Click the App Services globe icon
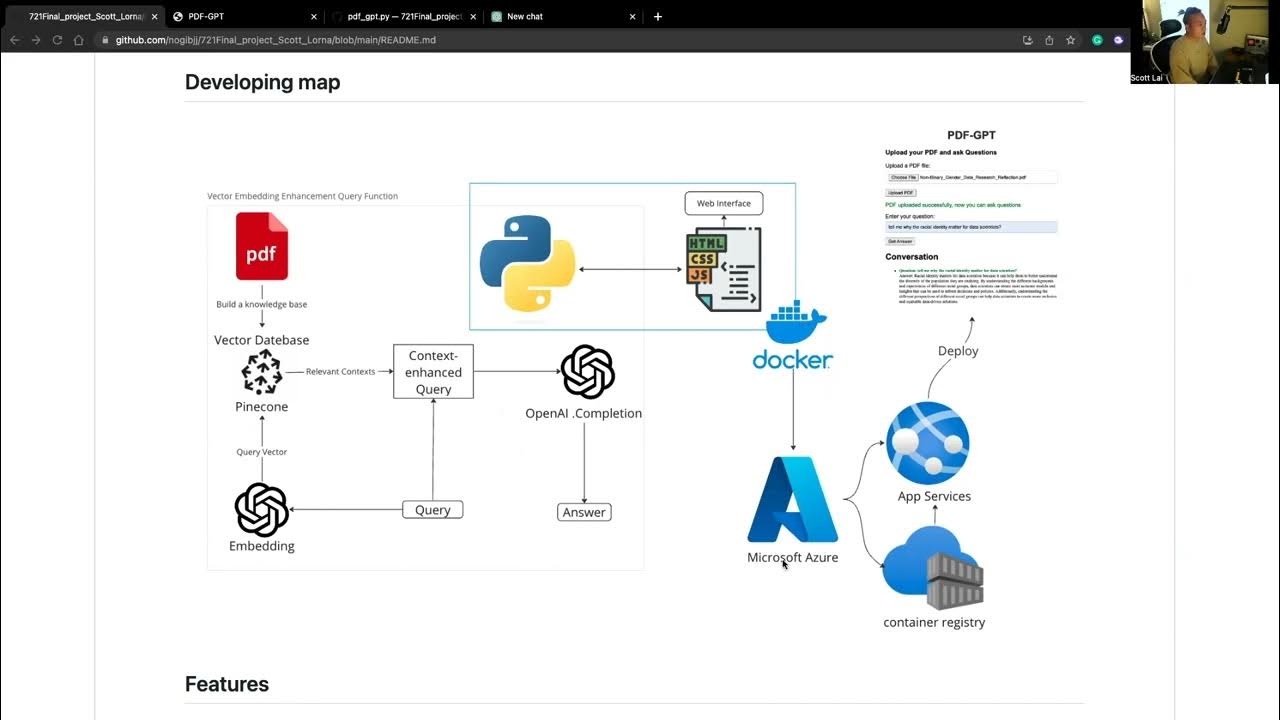Viewport: 1280px width, 720px height. [x=927, y=443]
